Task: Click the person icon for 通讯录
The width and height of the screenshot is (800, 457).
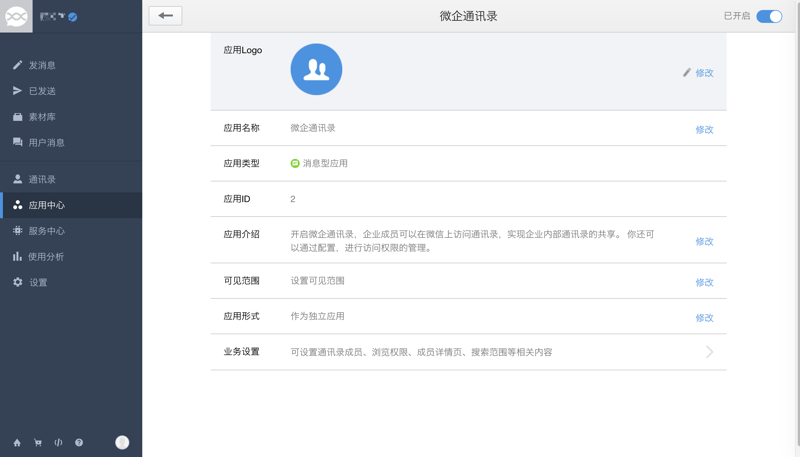Action: click(17, 179)
